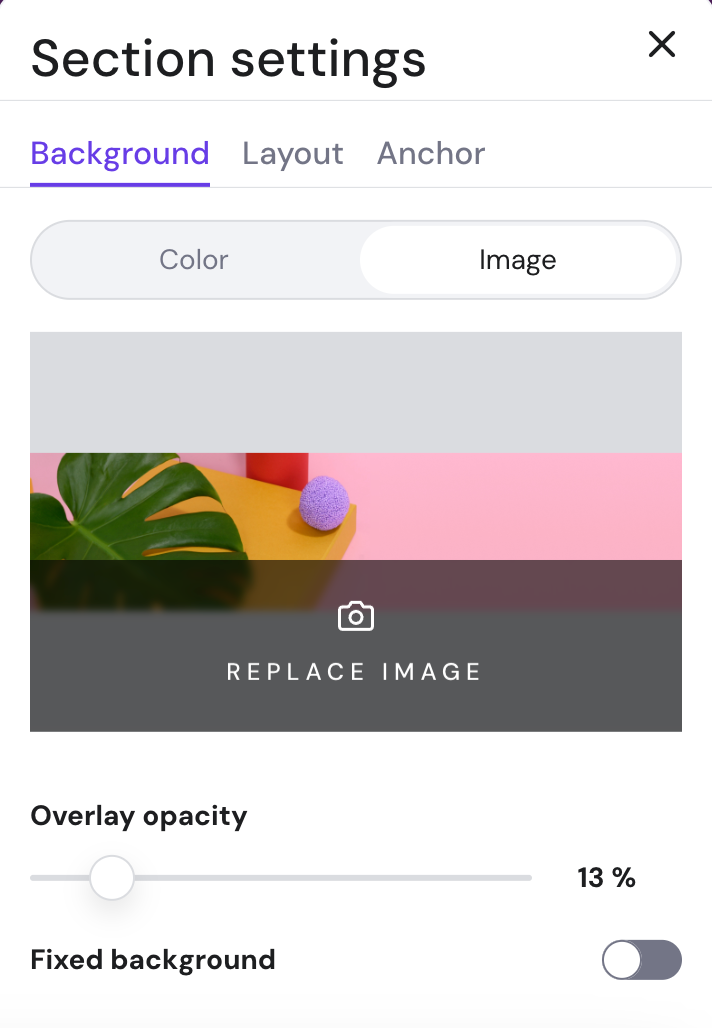The height and width of the screenshot is (1028, 712).
Task: Click the purple ball in the preview image
Action: pos(324,501)
